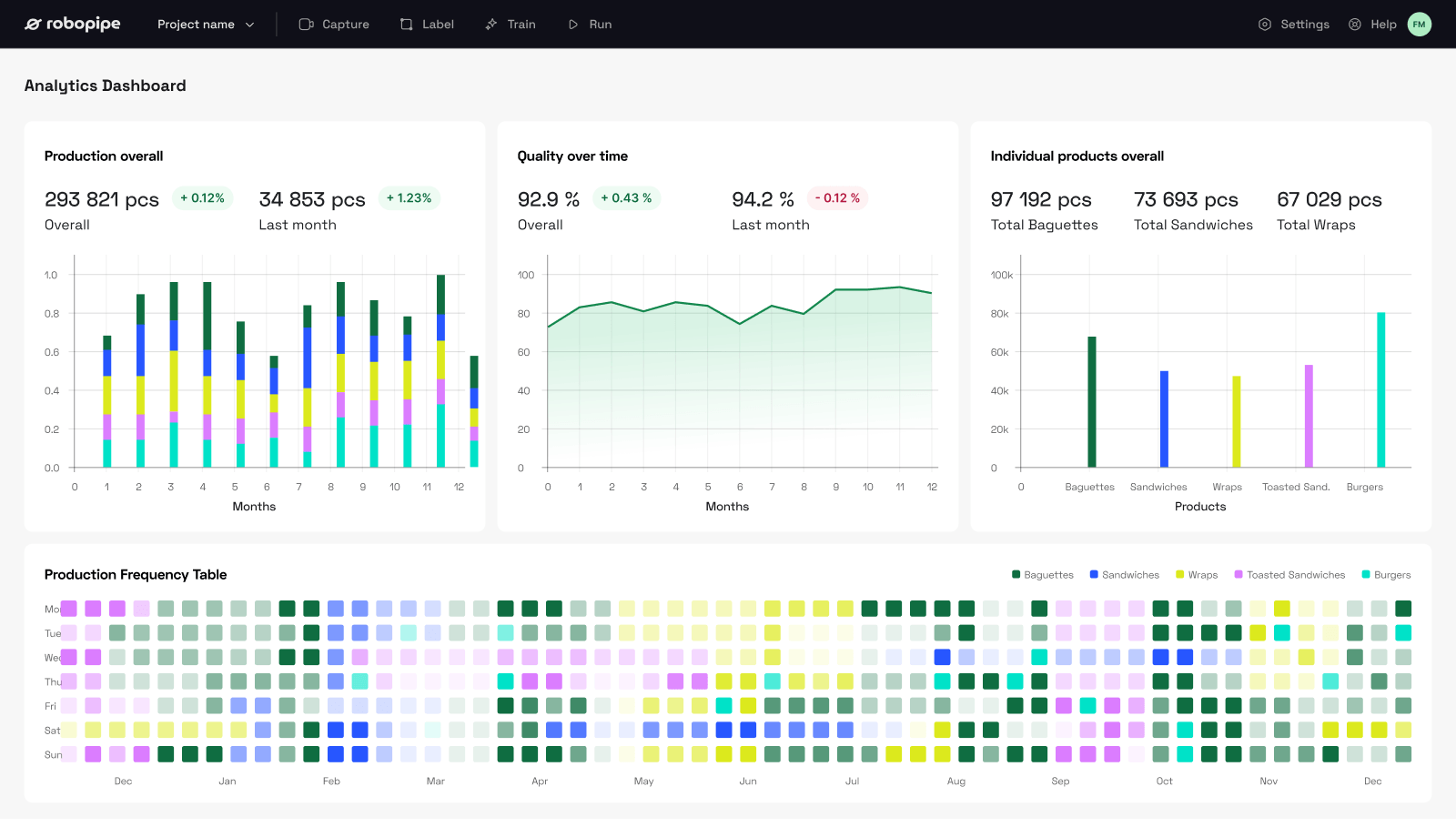Toggle Burgers legend color swatch

[x=1366, y=575]
